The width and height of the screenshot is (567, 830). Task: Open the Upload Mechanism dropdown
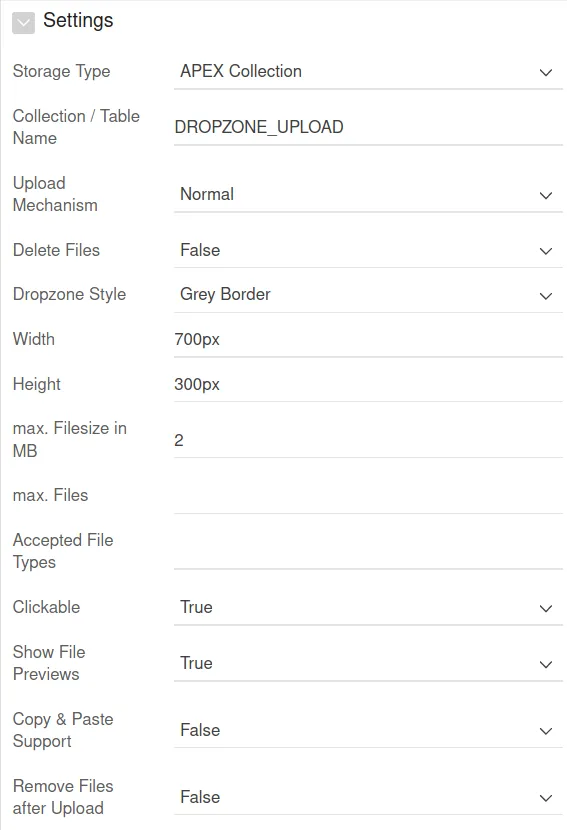(368, 194)
